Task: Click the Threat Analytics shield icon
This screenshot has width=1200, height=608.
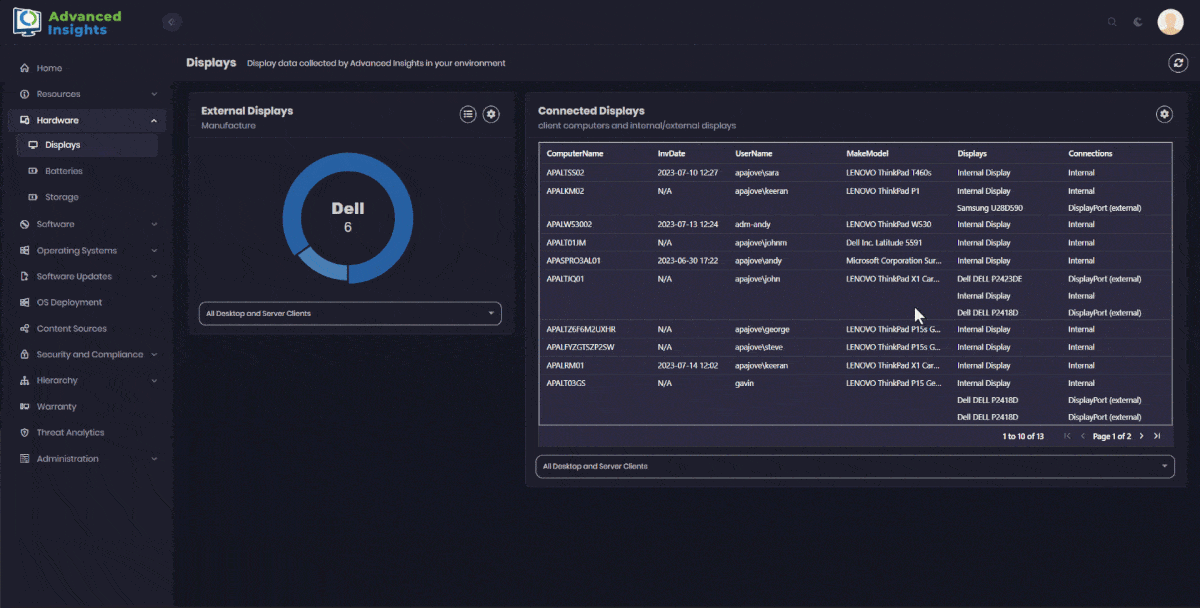Action: coord(25,432)
